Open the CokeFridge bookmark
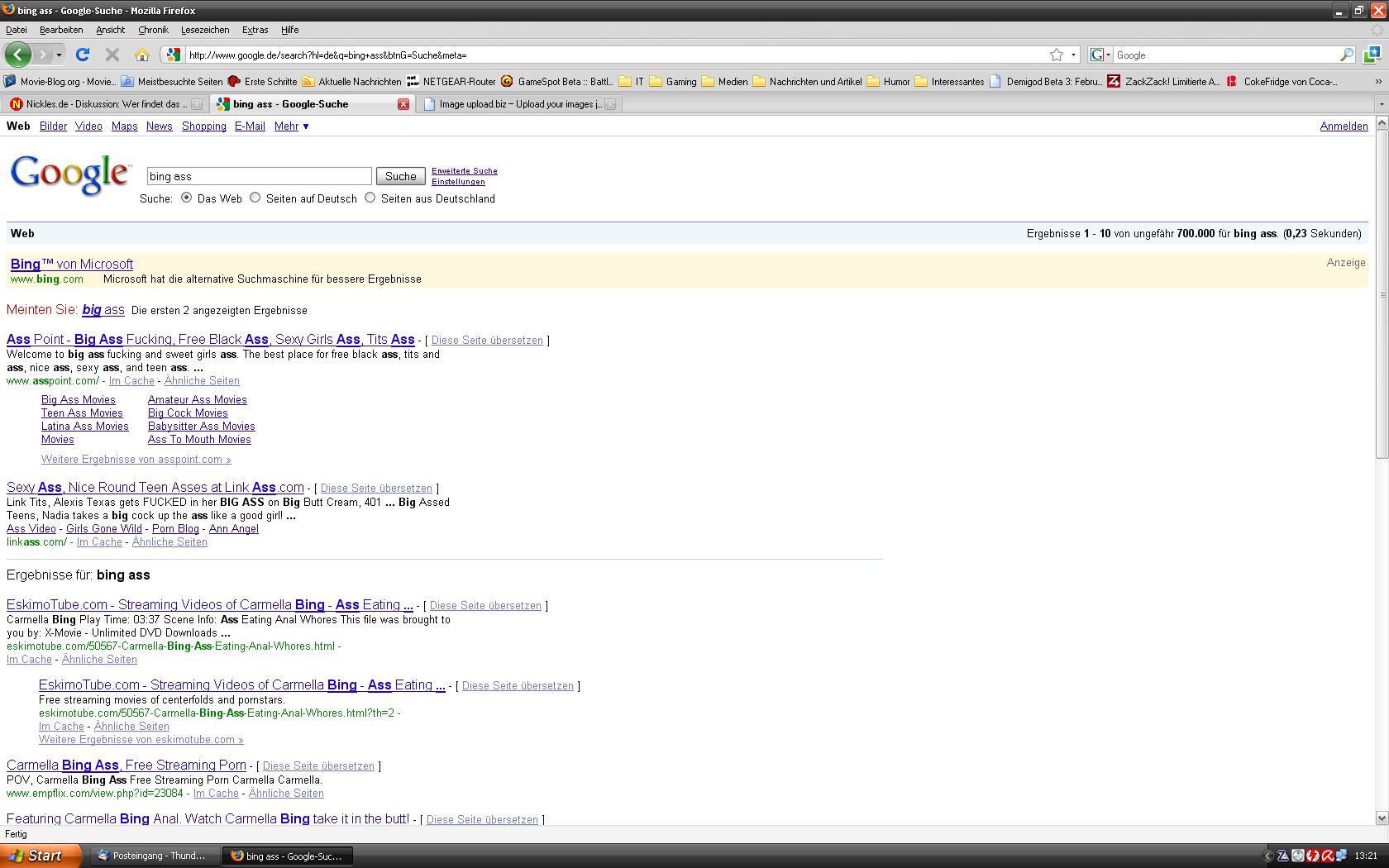Screen dimensions: 1389x868 click(x=1282, y=81)
